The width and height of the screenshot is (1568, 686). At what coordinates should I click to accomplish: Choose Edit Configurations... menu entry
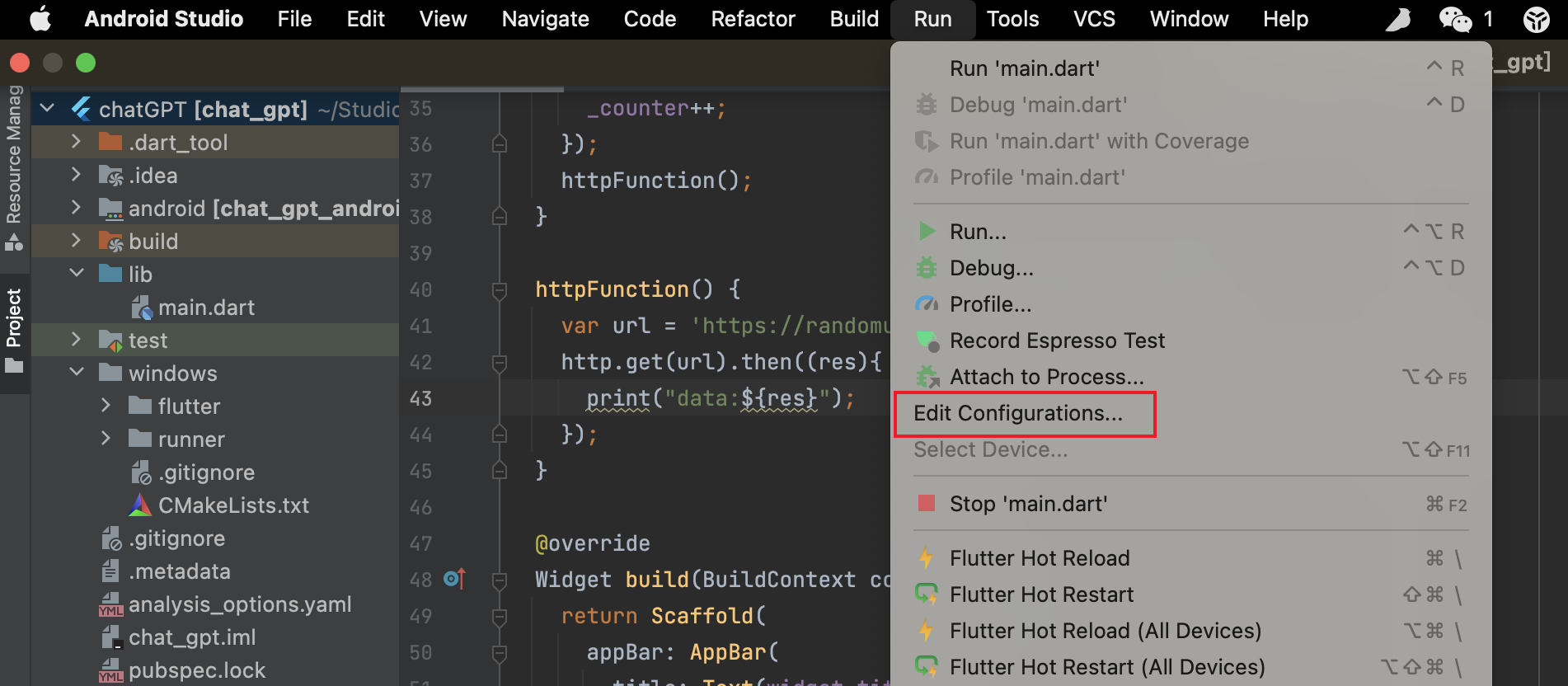coord(1190,413)
